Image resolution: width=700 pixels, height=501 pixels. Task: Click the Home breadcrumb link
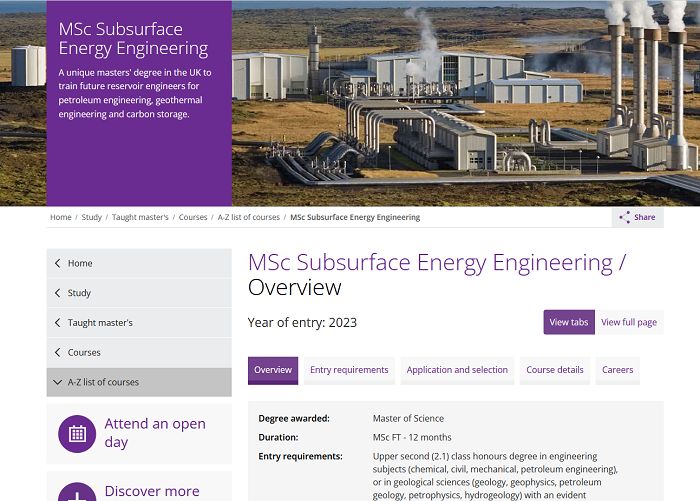pos(60,217)
